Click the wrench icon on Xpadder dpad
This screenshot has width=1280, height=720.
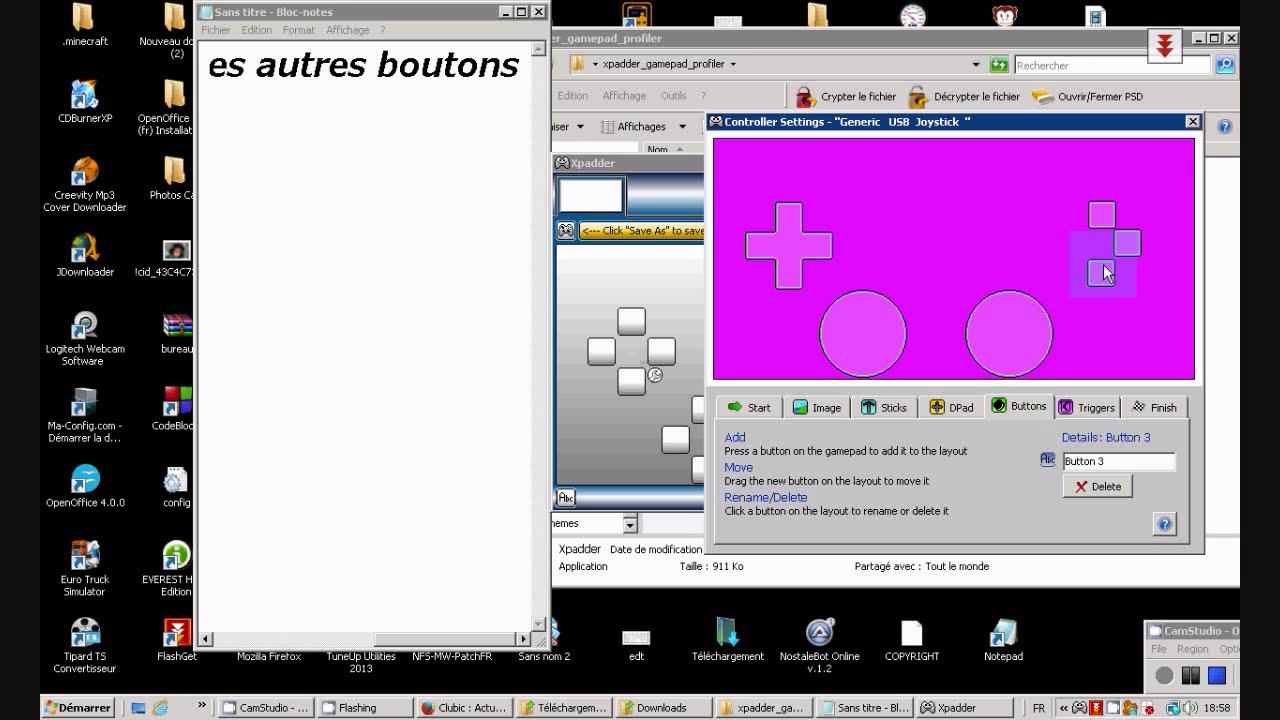click(655, 375)
